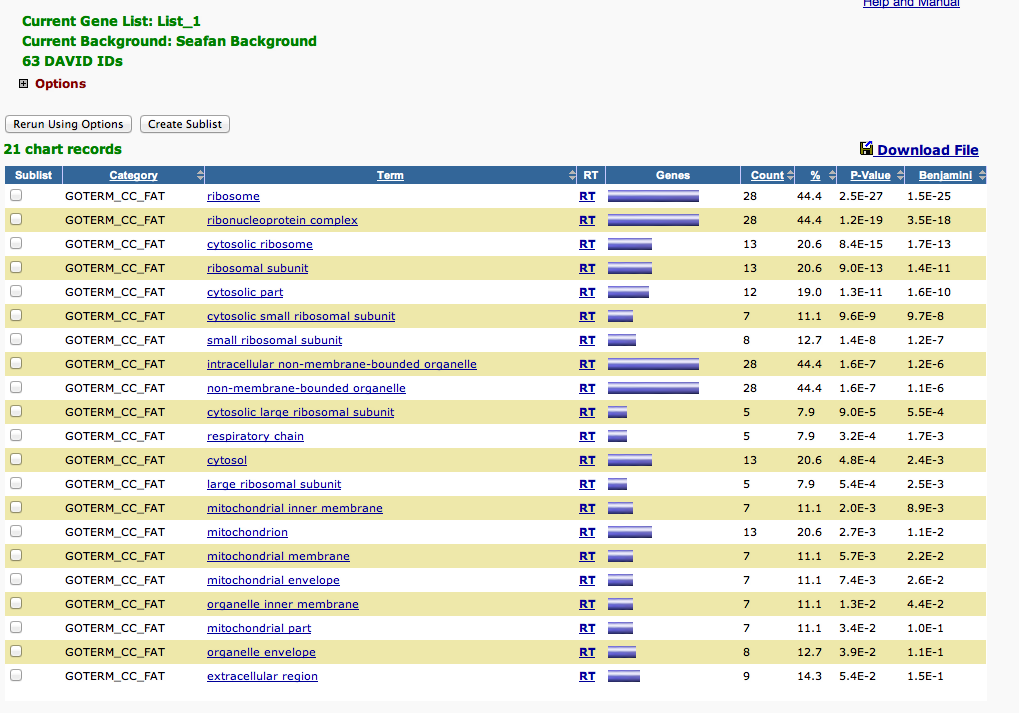The height and width of the screenshot is (713, 1019).
Task: Click the gene bar for respiratory chain
Action: (x=617, y=436)
